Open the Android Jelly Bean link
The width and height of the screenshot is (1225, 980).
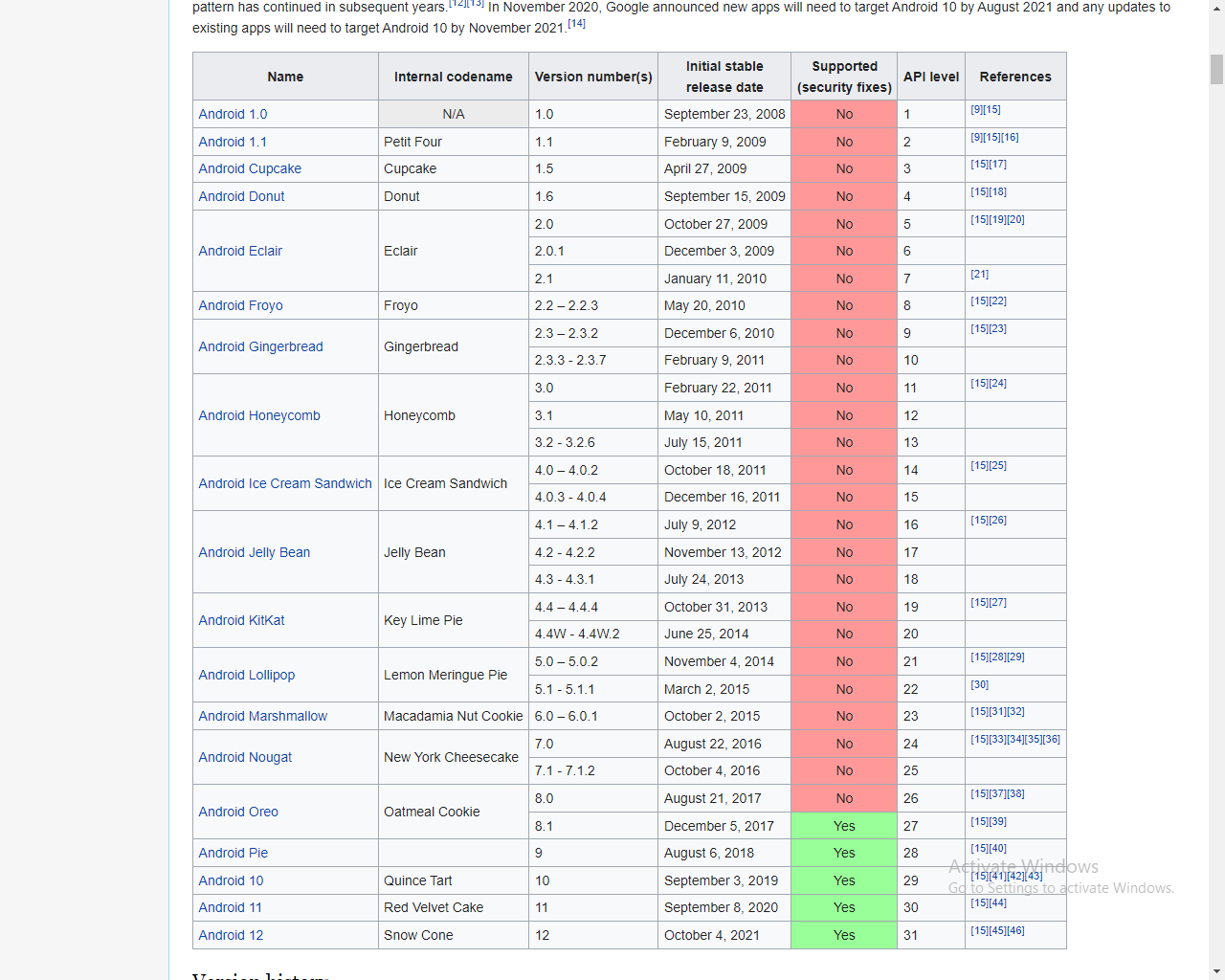(255, 552)
